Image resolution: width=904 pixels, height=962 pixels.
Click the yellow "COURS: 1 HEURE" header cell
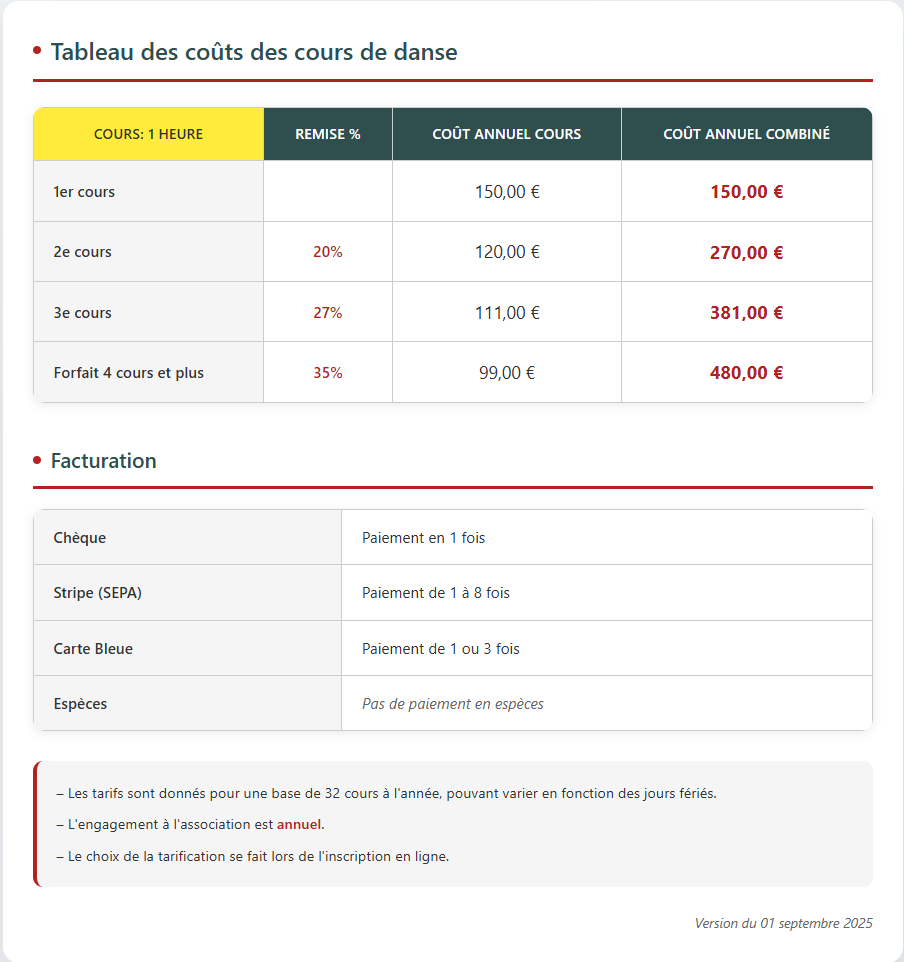pos(148,134)
